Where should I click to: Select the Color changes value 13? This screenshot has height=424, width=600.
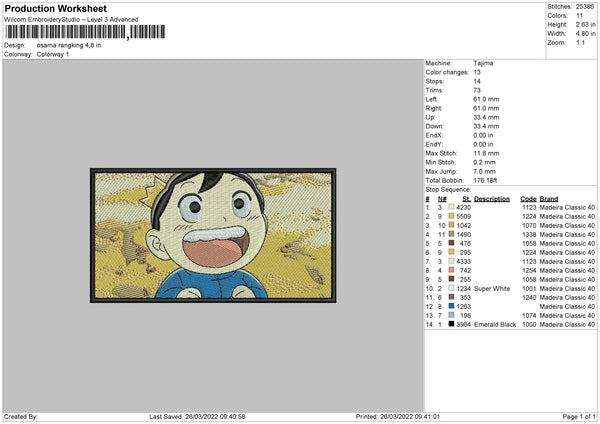pos(477,72)
